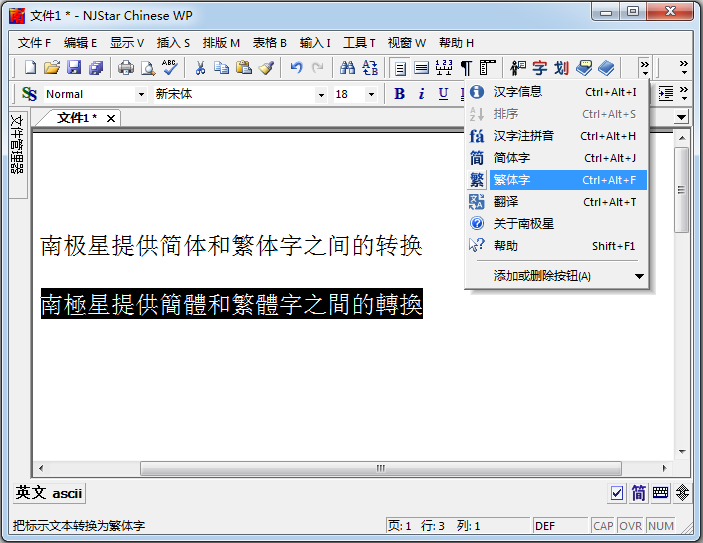
Task: Open the 文件 F menu
Action: click(x=35, y=43)
